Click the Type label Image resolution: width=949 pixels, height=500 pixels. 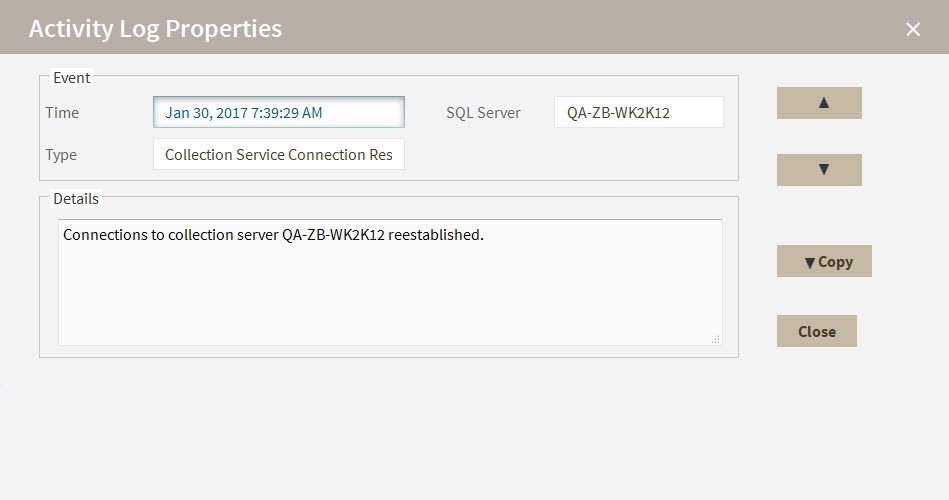click(61, 155)
